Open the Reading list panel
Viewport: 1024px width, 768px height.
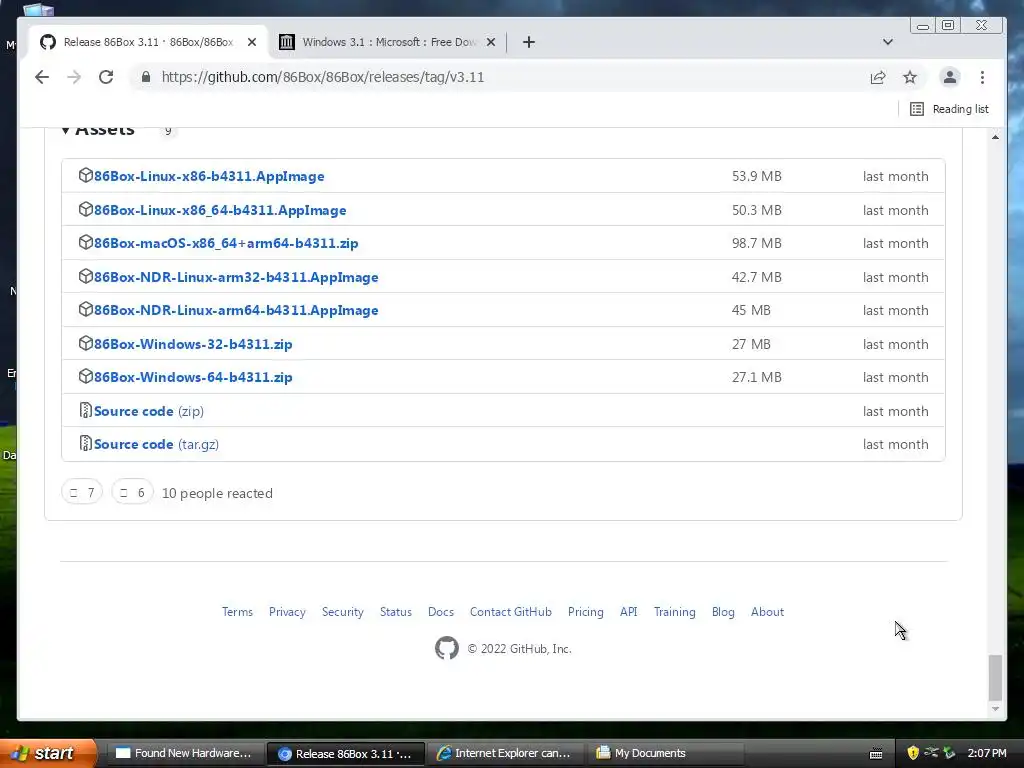(950, 109)
